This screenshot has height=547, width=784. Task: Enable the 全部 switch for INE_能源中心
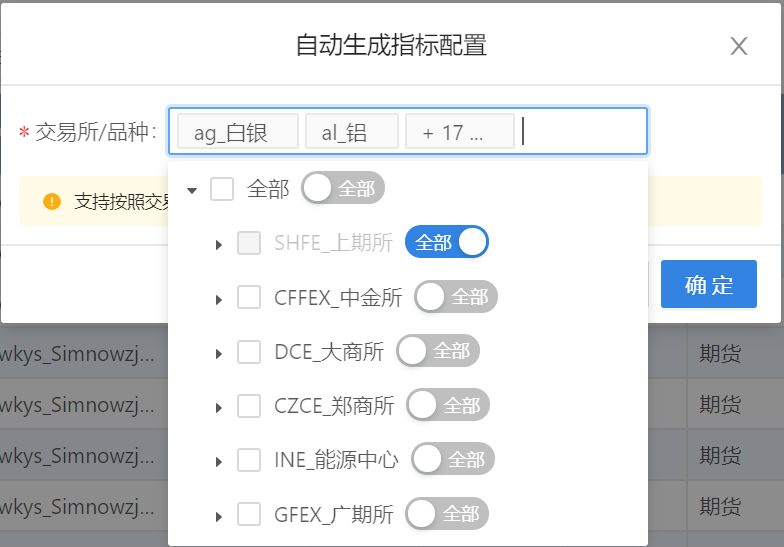point(453,458)
